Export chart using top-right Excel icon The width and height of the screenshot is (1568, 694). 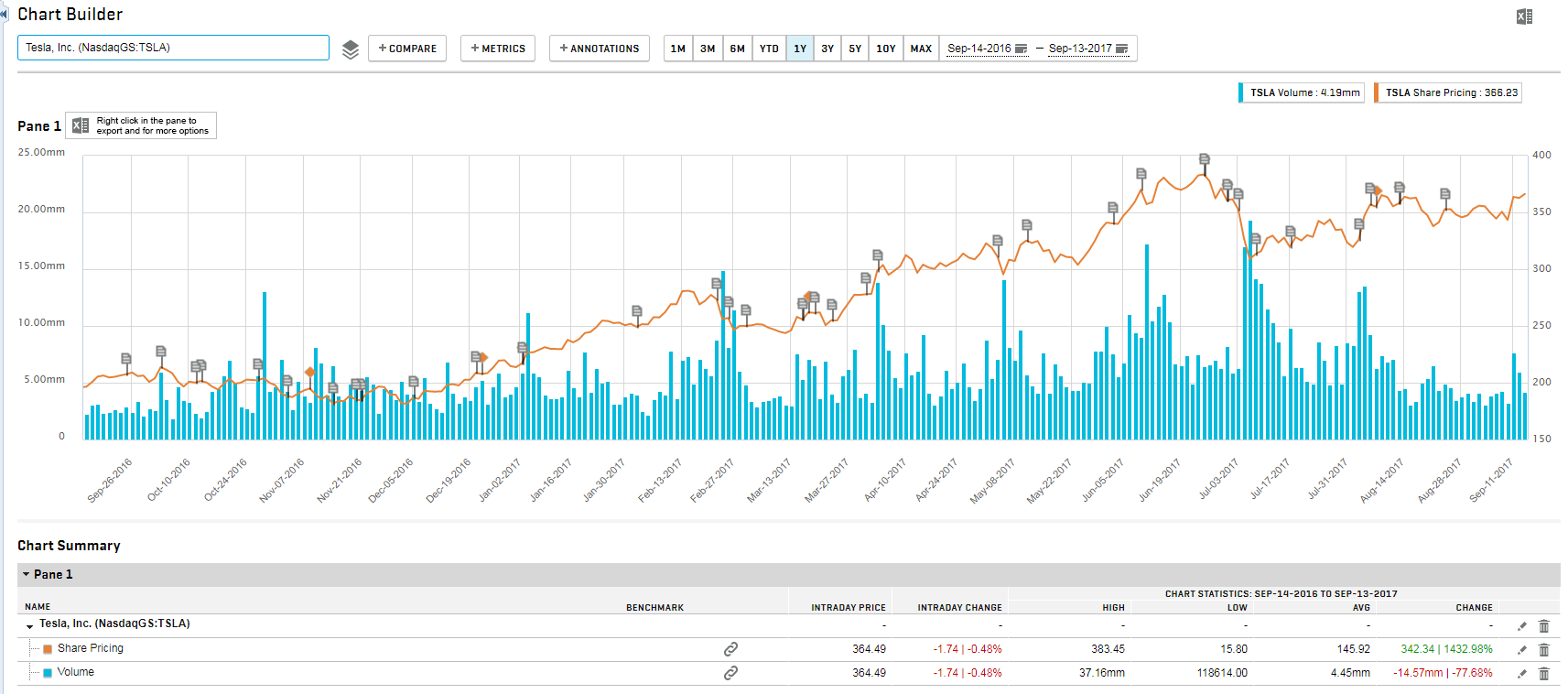coord(1524,16)
